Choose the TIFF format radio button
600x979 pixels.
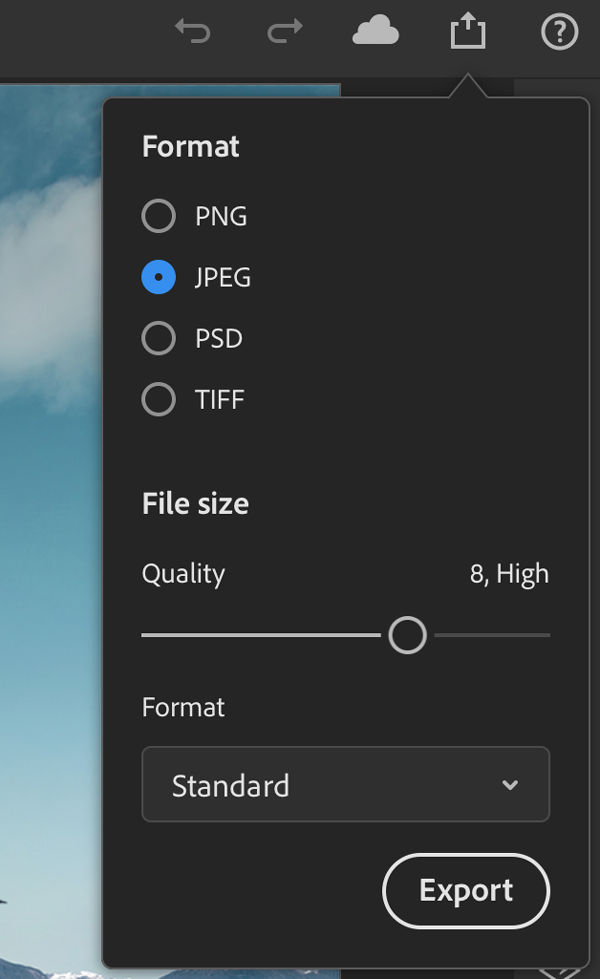(159, 400)
